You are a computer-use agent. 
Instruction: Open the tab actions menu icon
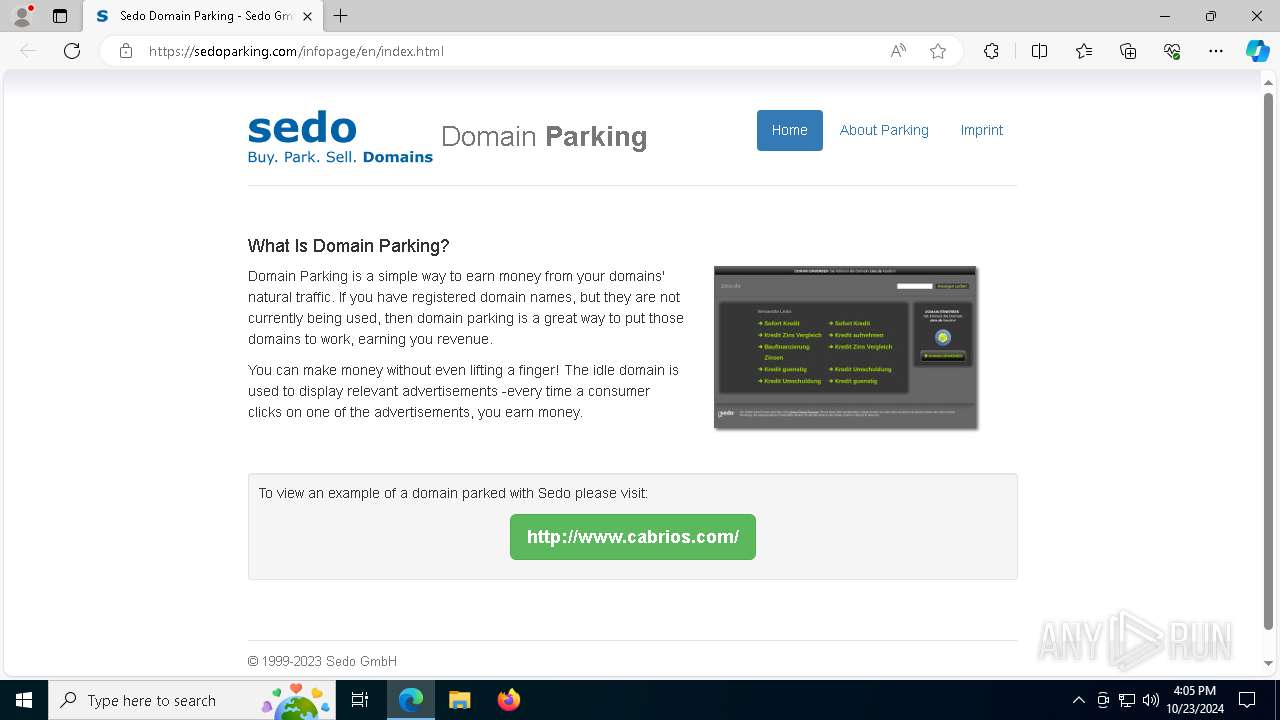point(60,16)
